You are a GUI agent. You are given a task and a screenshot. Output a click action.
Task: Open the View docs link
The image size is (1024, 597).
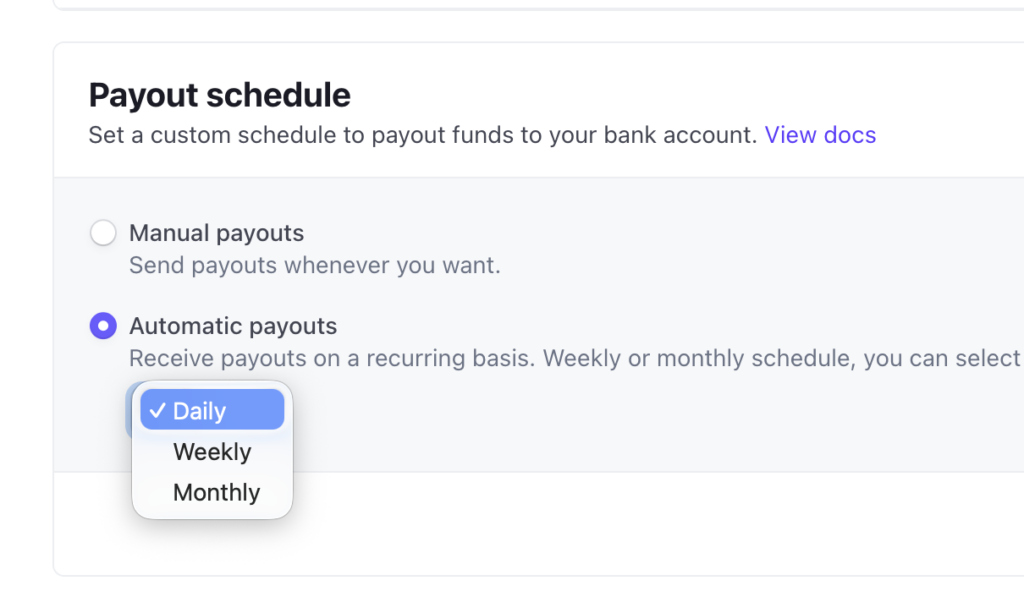820,135
